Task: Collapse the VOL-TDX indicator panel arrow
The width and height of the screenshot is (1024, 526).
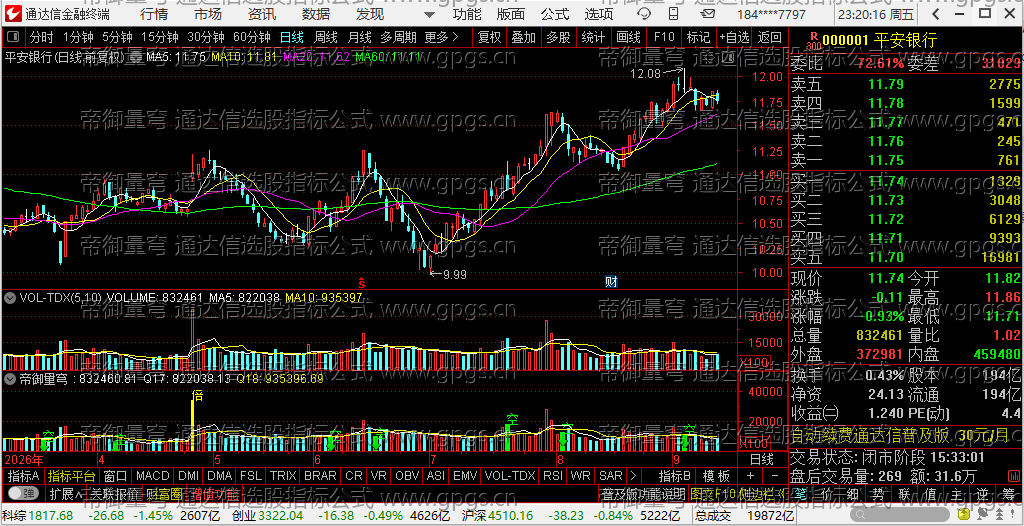Action: [10, 298]
